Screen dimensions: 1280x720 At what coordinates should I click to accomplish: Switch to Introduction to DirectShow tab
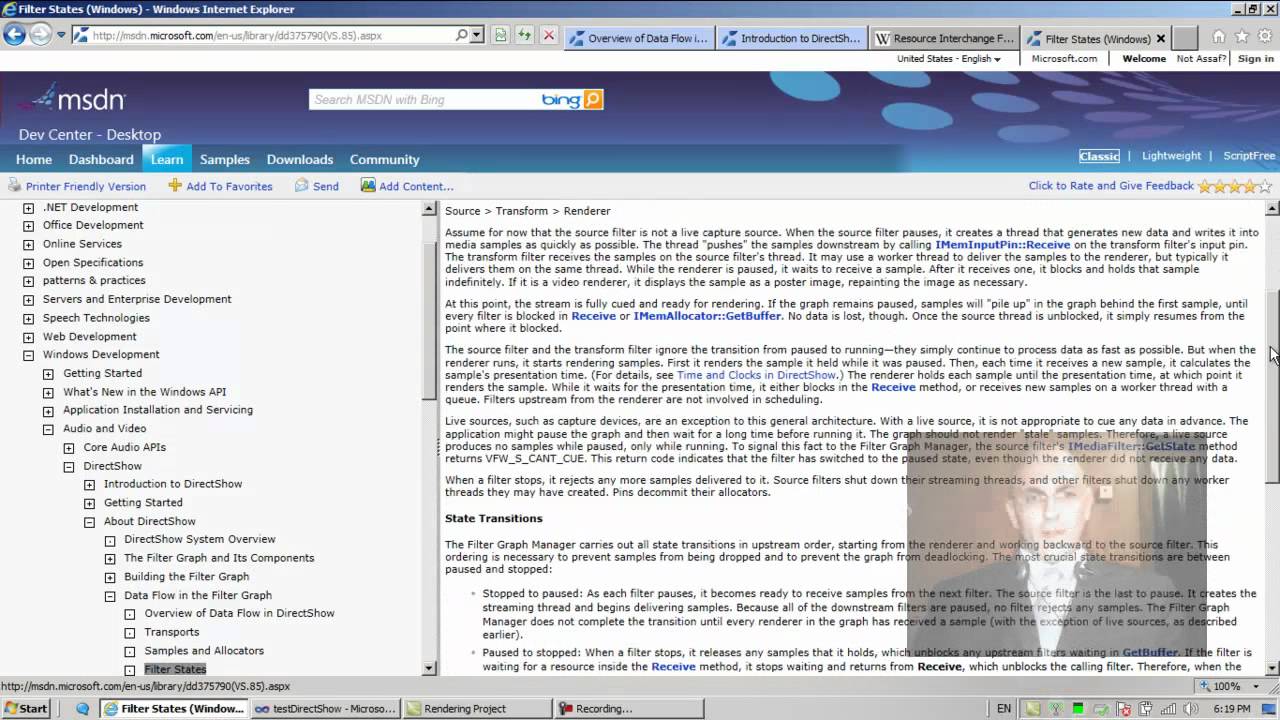793,39
